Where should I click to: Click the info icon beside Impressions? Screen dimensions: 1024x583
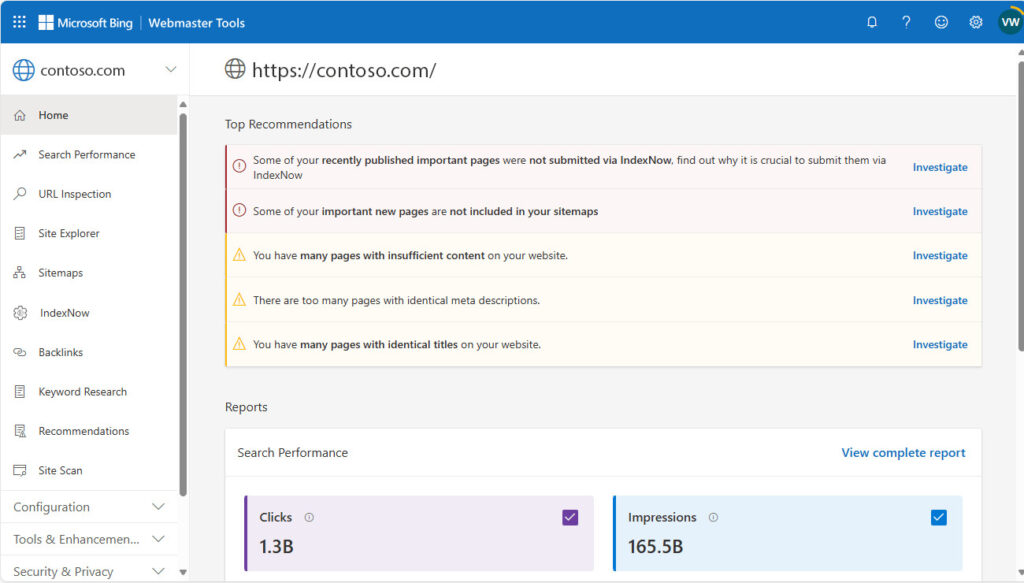[713, 518]
